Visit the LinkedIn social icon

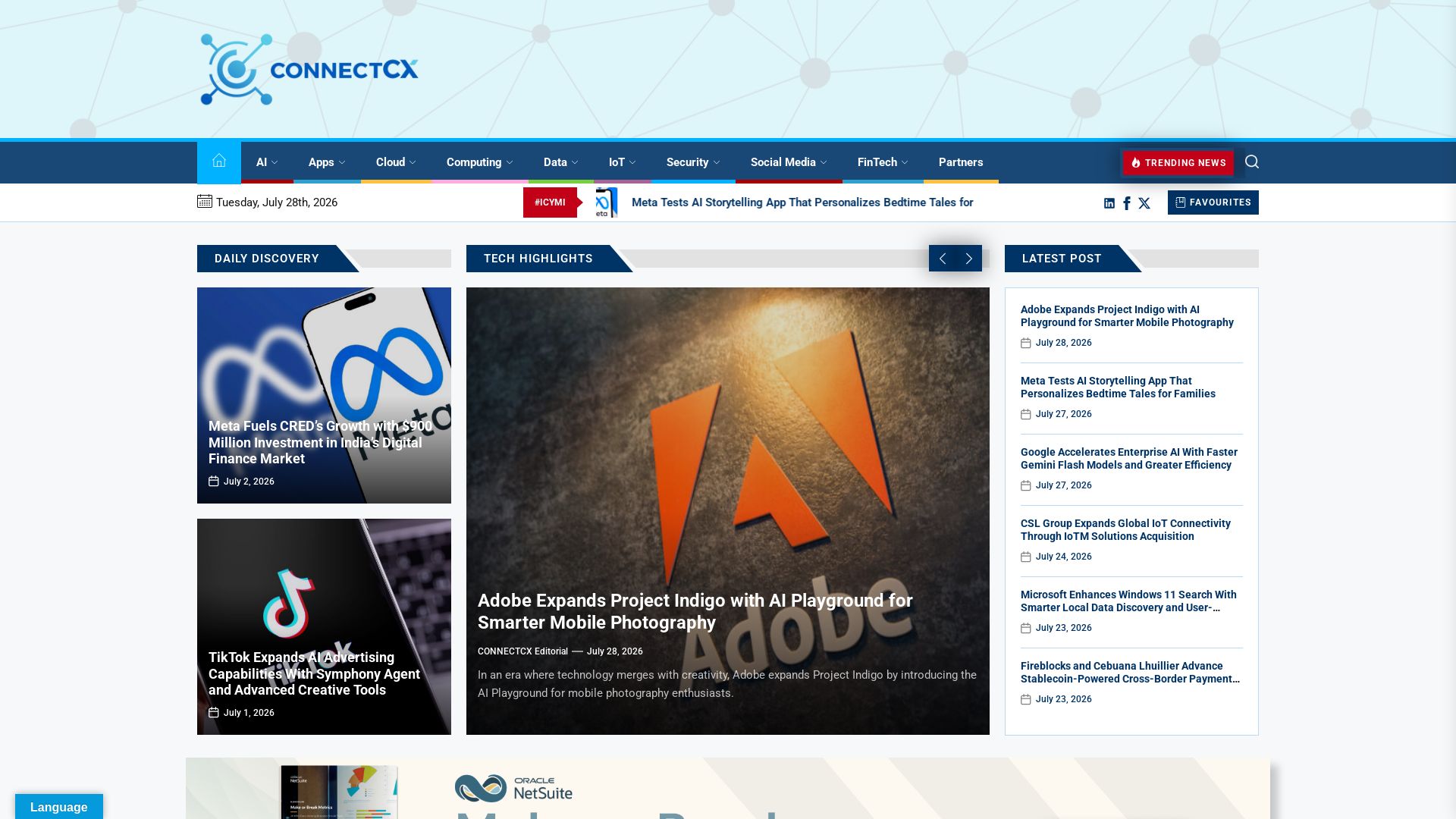pyautogui.click(x=1109, y=203)
